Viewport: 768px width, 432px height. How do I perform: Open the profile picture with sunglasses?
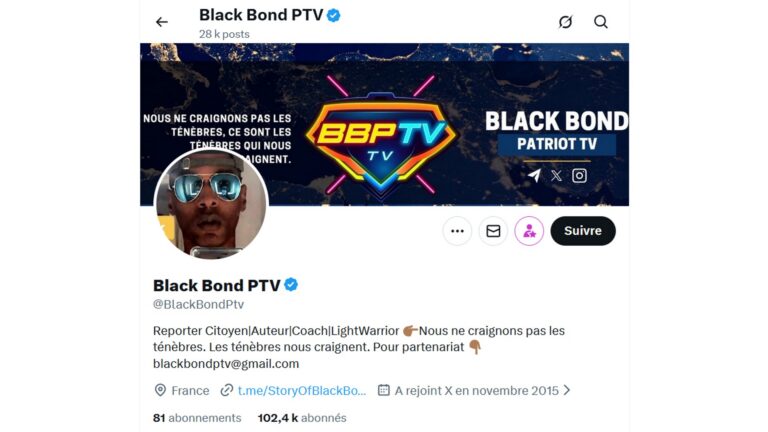pyautogui.click(x=211, y=204)
